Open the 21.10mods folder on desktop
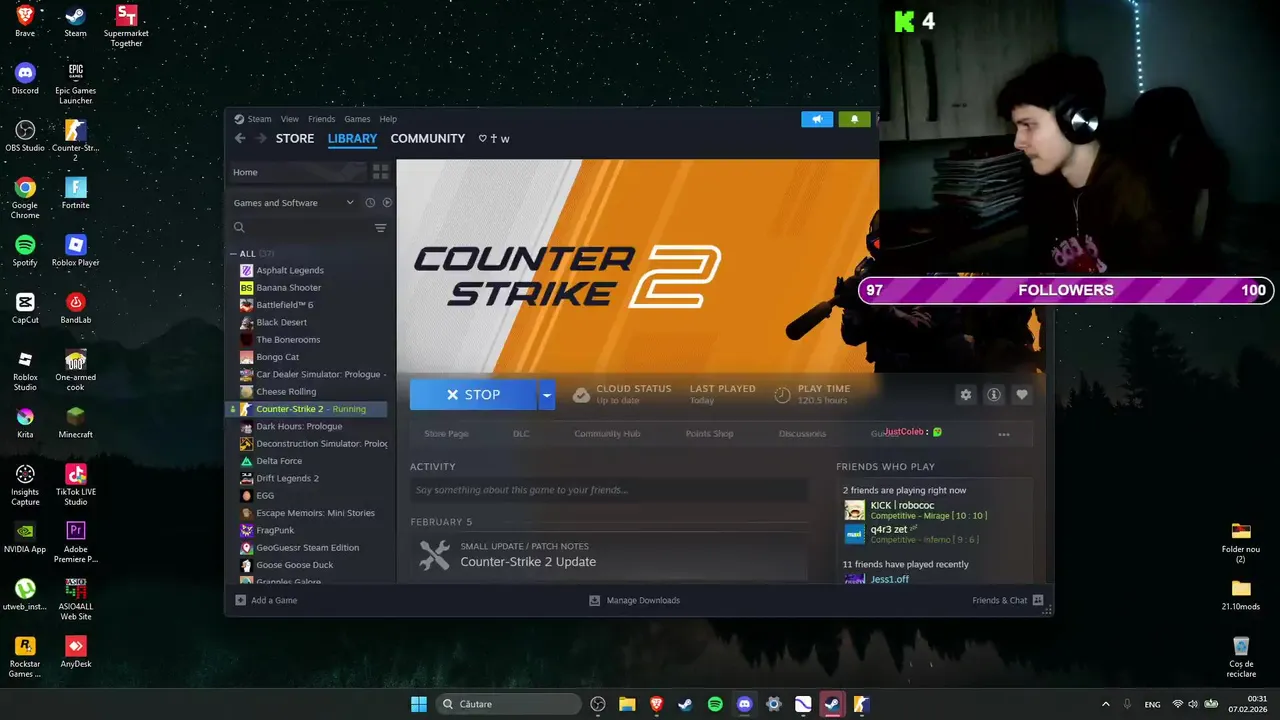 (x=1241, y=595)
